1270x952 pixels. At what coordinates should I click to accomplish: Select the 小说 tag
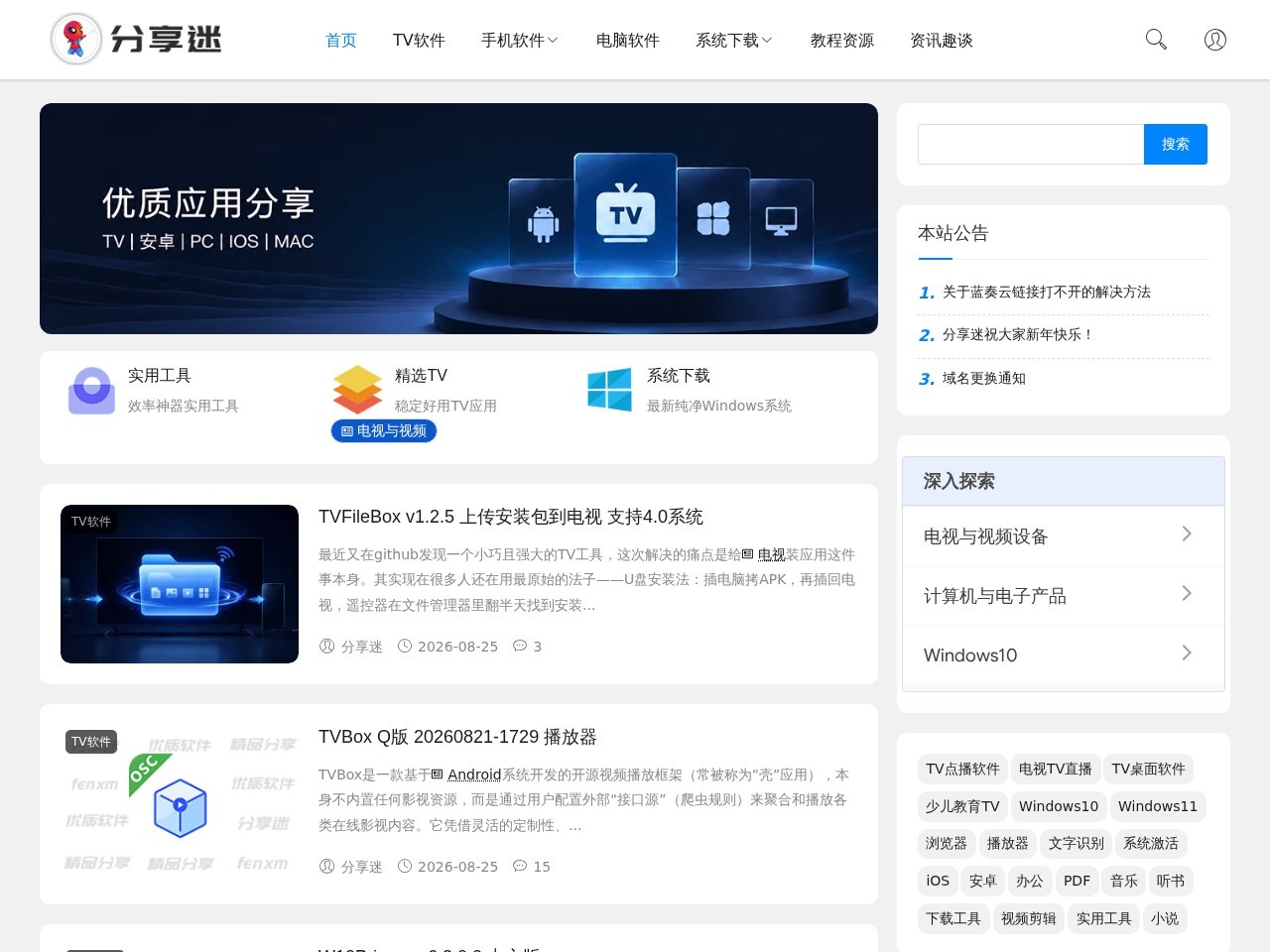click(x=1165, y=918)
